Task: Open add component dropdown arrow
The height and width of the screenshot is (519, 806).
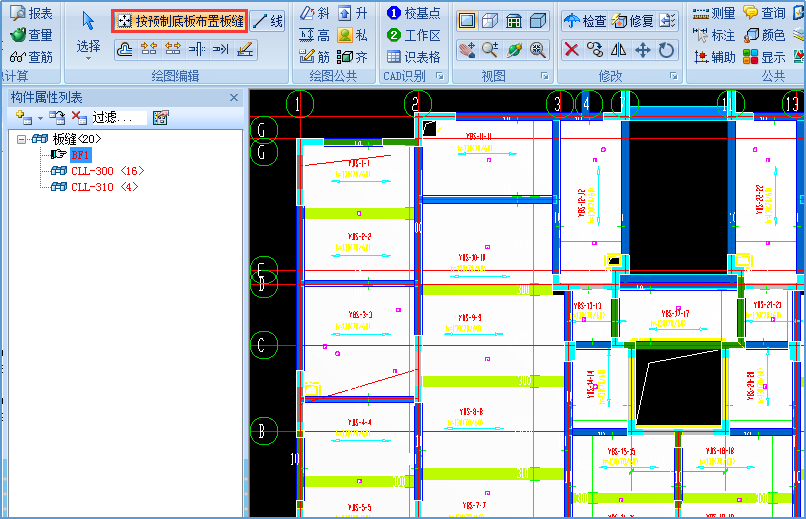Action: pyautogui.click(x=40, y=119)
